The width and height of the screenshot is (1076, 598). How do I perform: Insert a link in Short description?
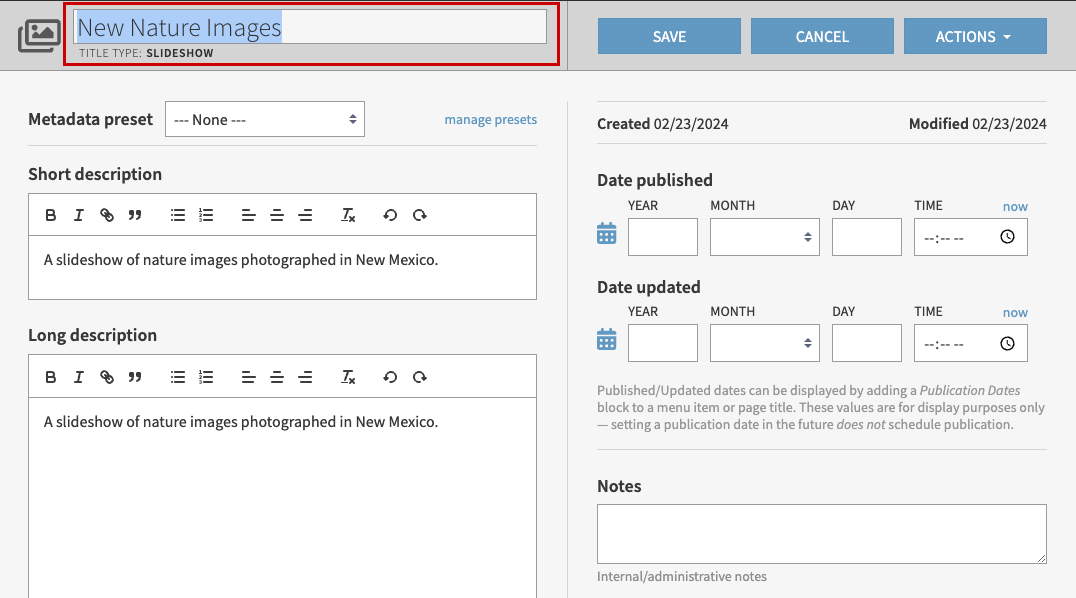107,214
